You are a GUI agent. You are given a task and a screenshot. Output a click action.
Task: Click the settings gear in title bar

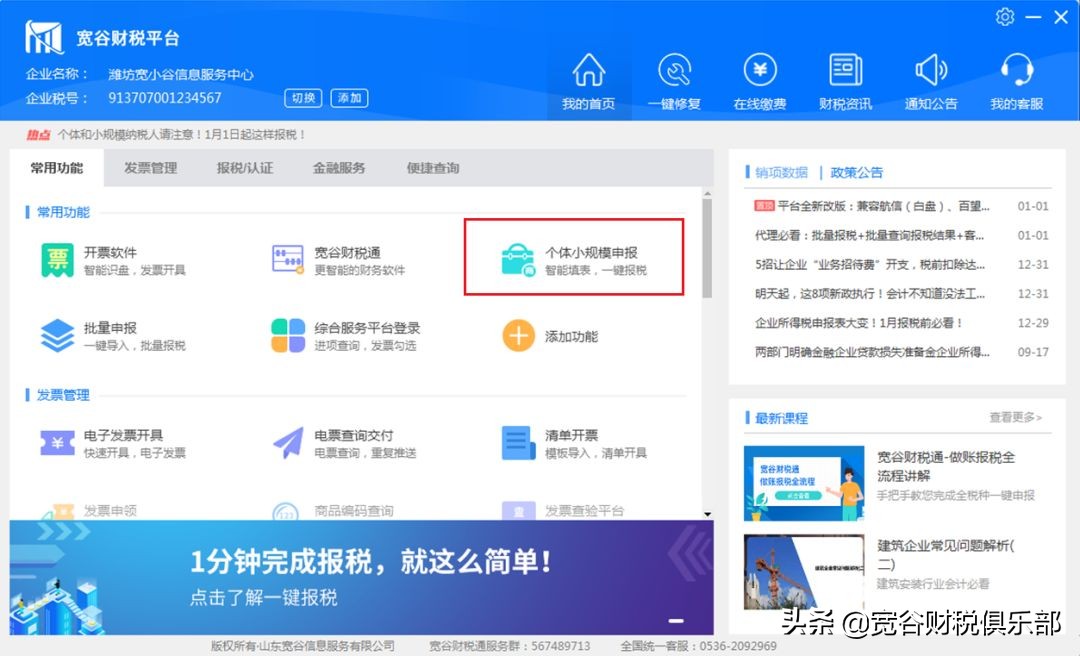point(1005,16)
